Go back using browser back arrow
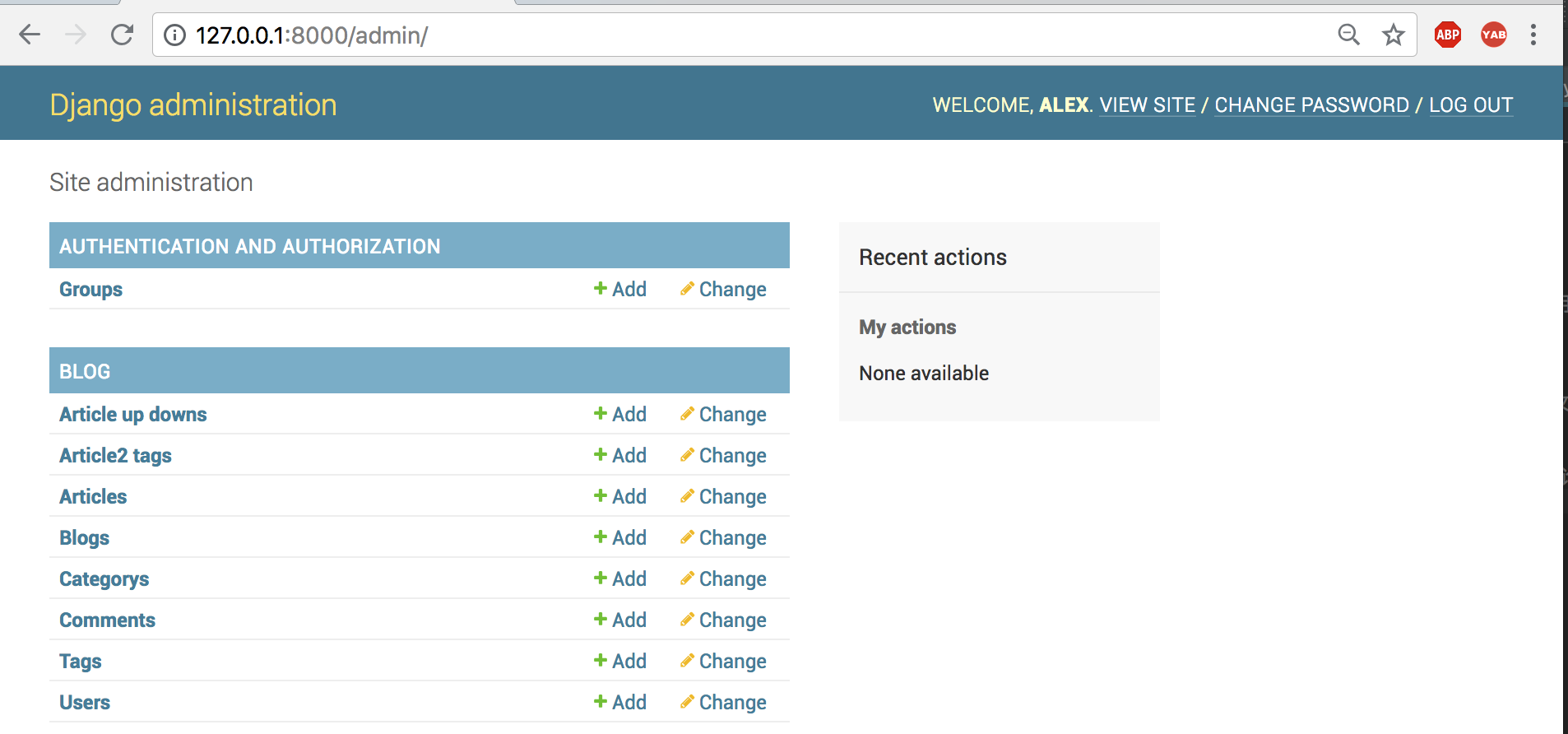The image size is (1568, 734). (x=30, y=35)
